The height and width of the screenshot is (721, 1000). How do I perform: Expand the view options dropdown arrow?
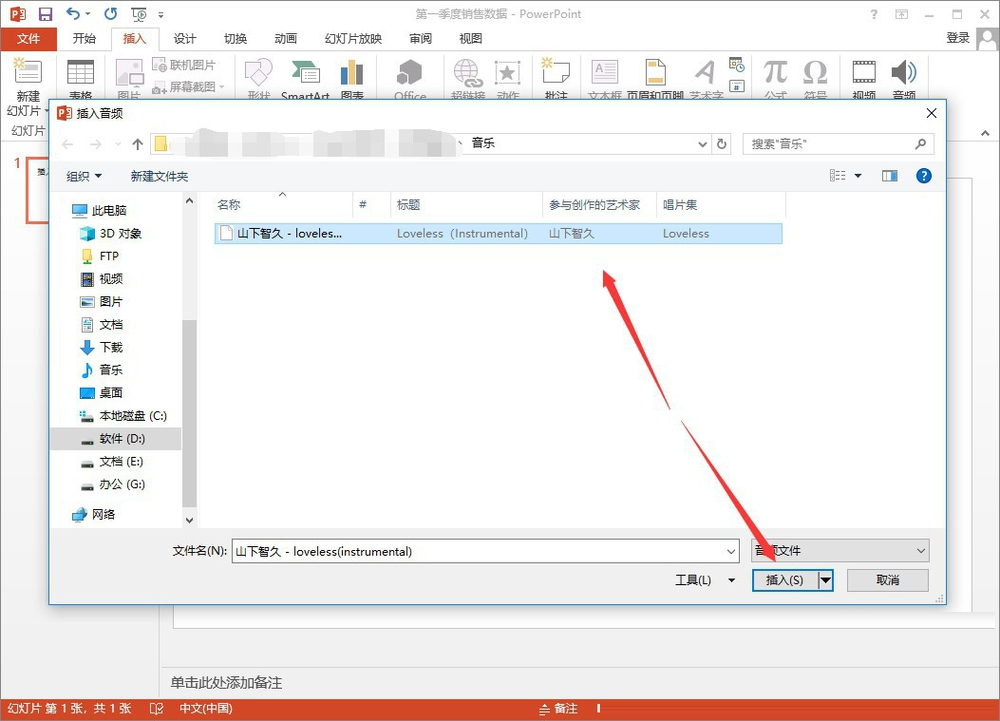[858, 176]
